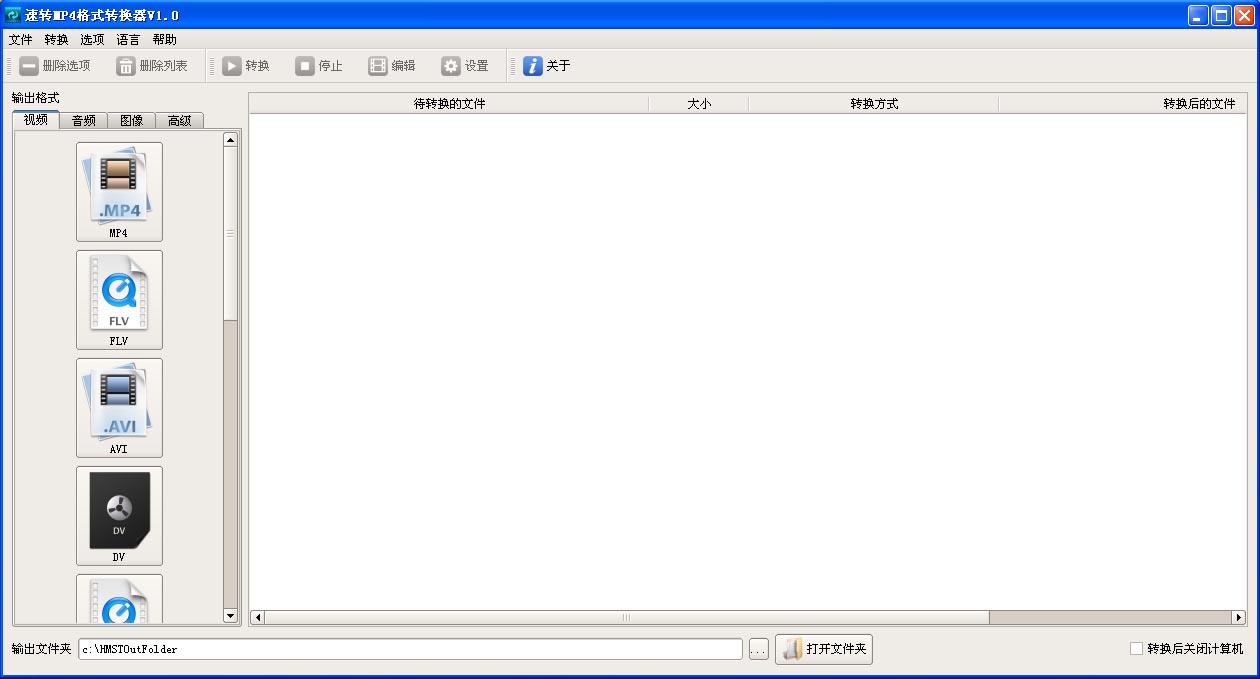Click the output folder path input field
This screenshot has height=679, width=1260.
click(400, 649)
